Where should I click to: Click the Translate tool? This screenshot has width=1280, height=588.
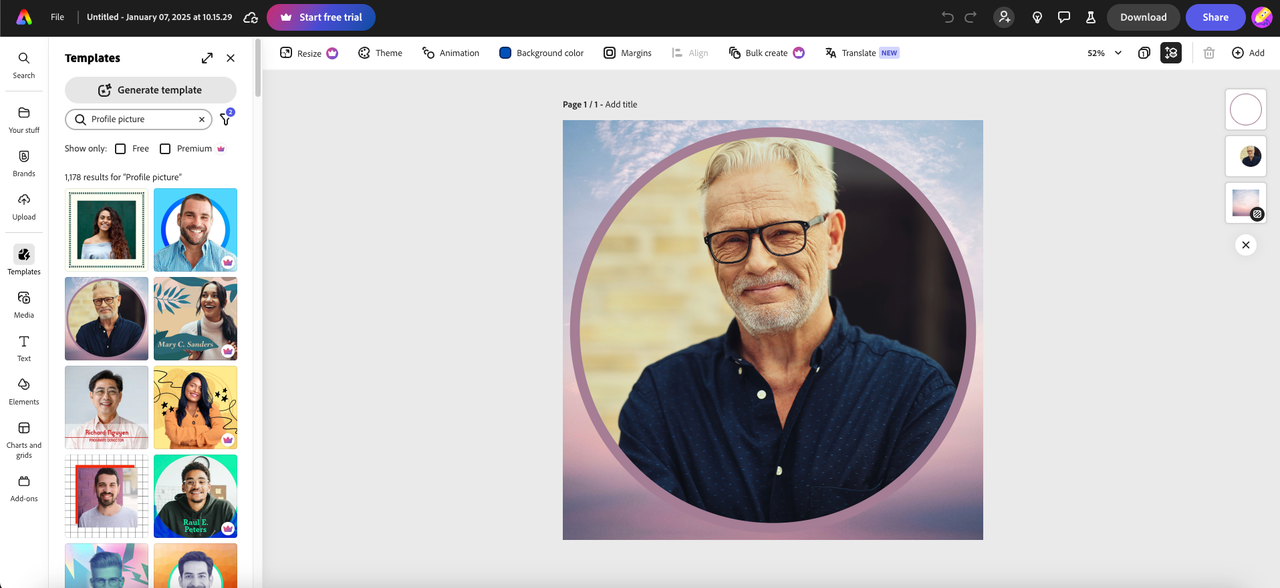(x=861, y=53)
